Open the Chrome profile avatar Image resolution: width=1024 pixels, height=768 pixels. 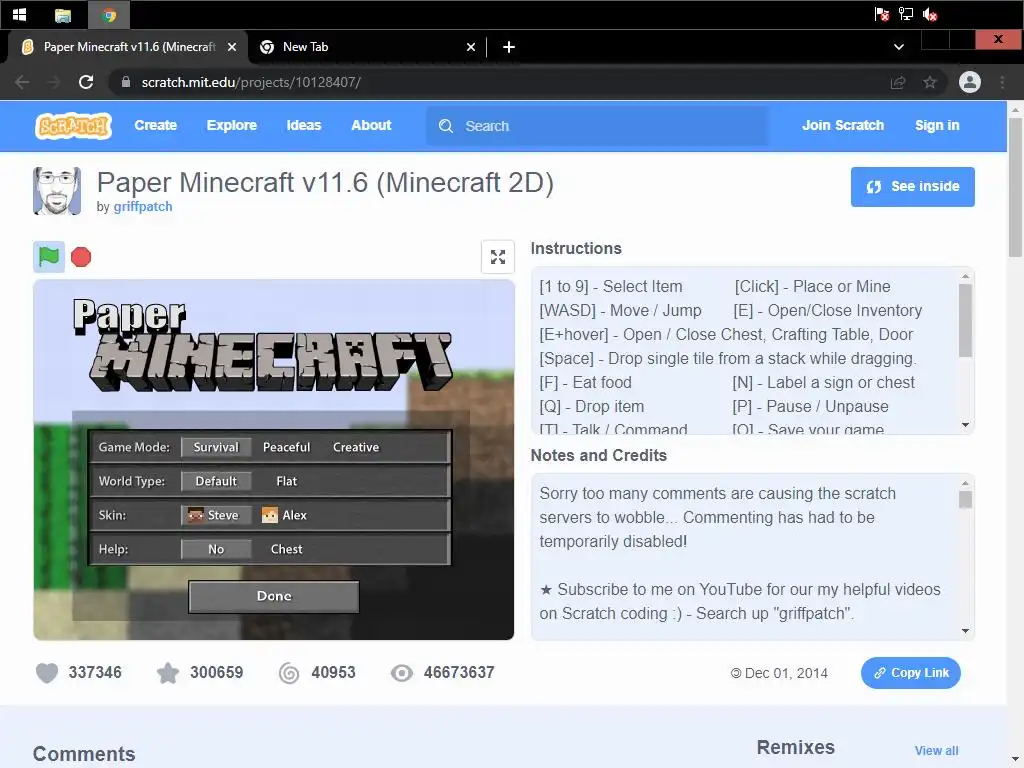click(970, 82)
